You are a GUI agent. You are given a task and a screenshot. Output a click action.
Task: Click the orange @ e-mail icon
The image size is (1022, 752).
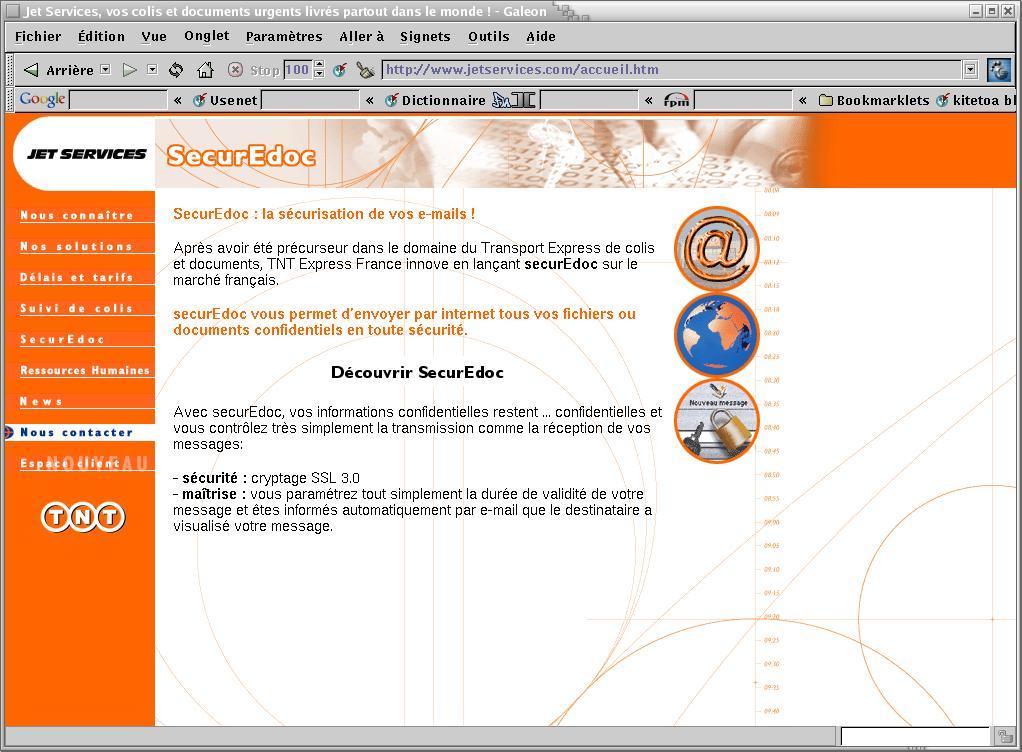[717, 248]
